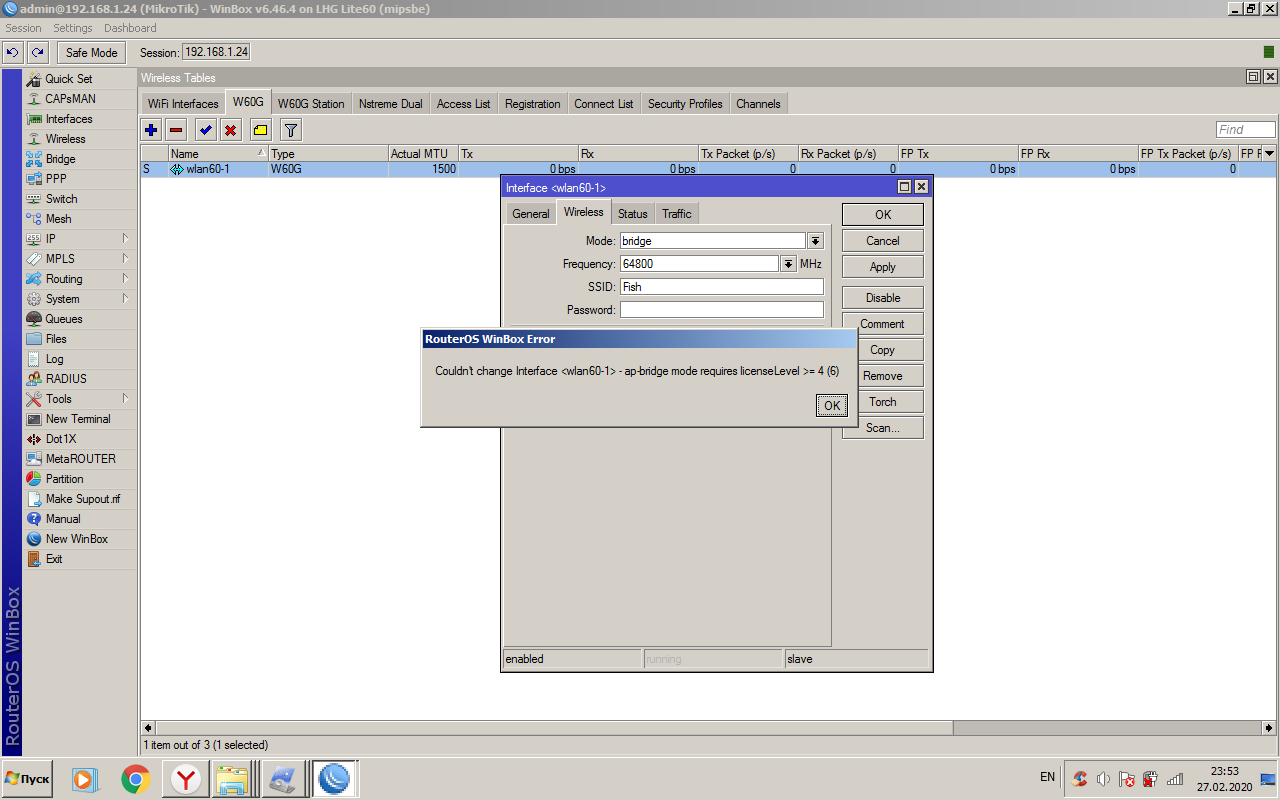This screenshot has height=800, width=1280.
Task: Open the Frequency dropdown arrow
Action: tap(788, 264)
